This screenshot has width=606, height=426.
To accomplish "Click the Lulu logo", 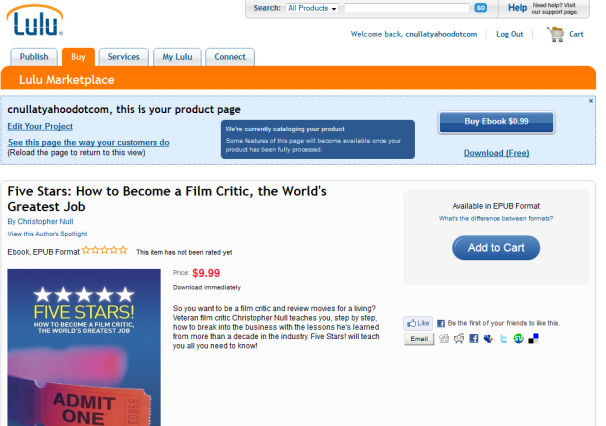I will (x=35, y=21).
